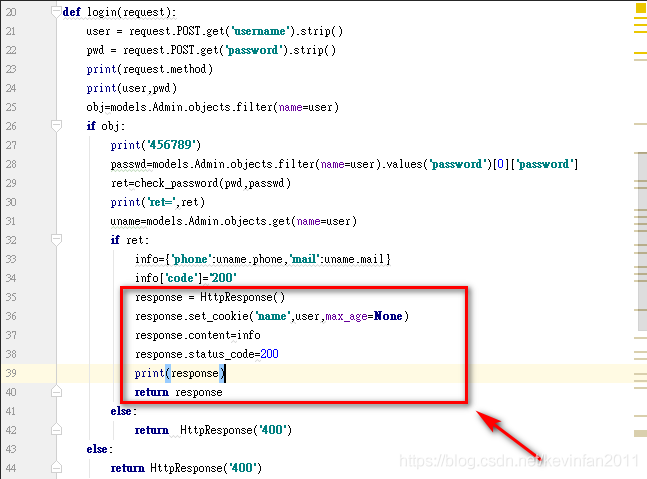Click fold end marker on line 40
Viewport: 647px width, 479px height.
click(57, 392)
